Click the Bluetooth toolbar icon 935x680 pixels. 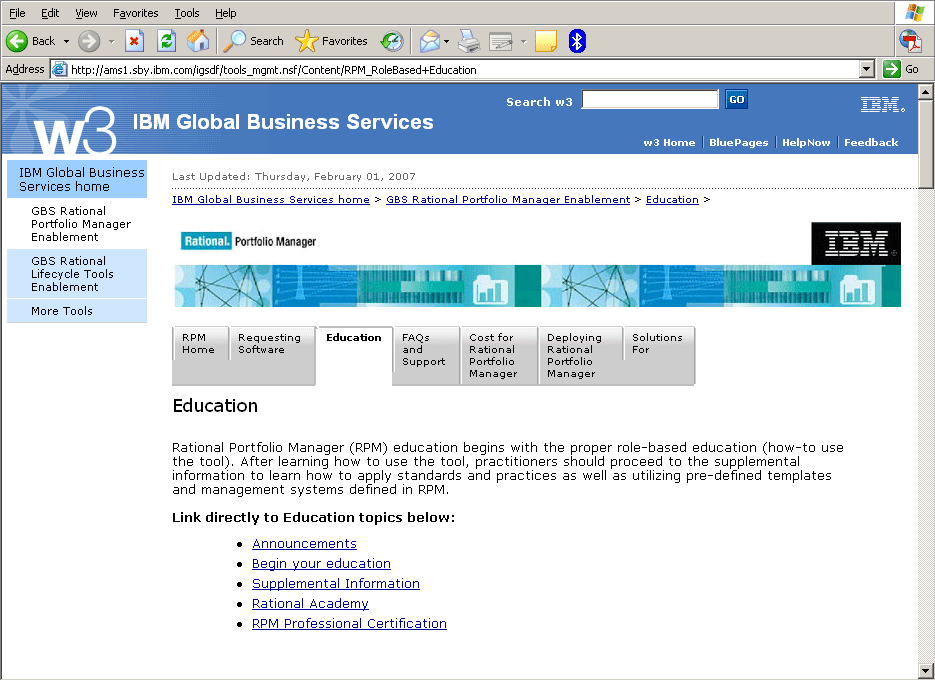(x=577, y=41)
